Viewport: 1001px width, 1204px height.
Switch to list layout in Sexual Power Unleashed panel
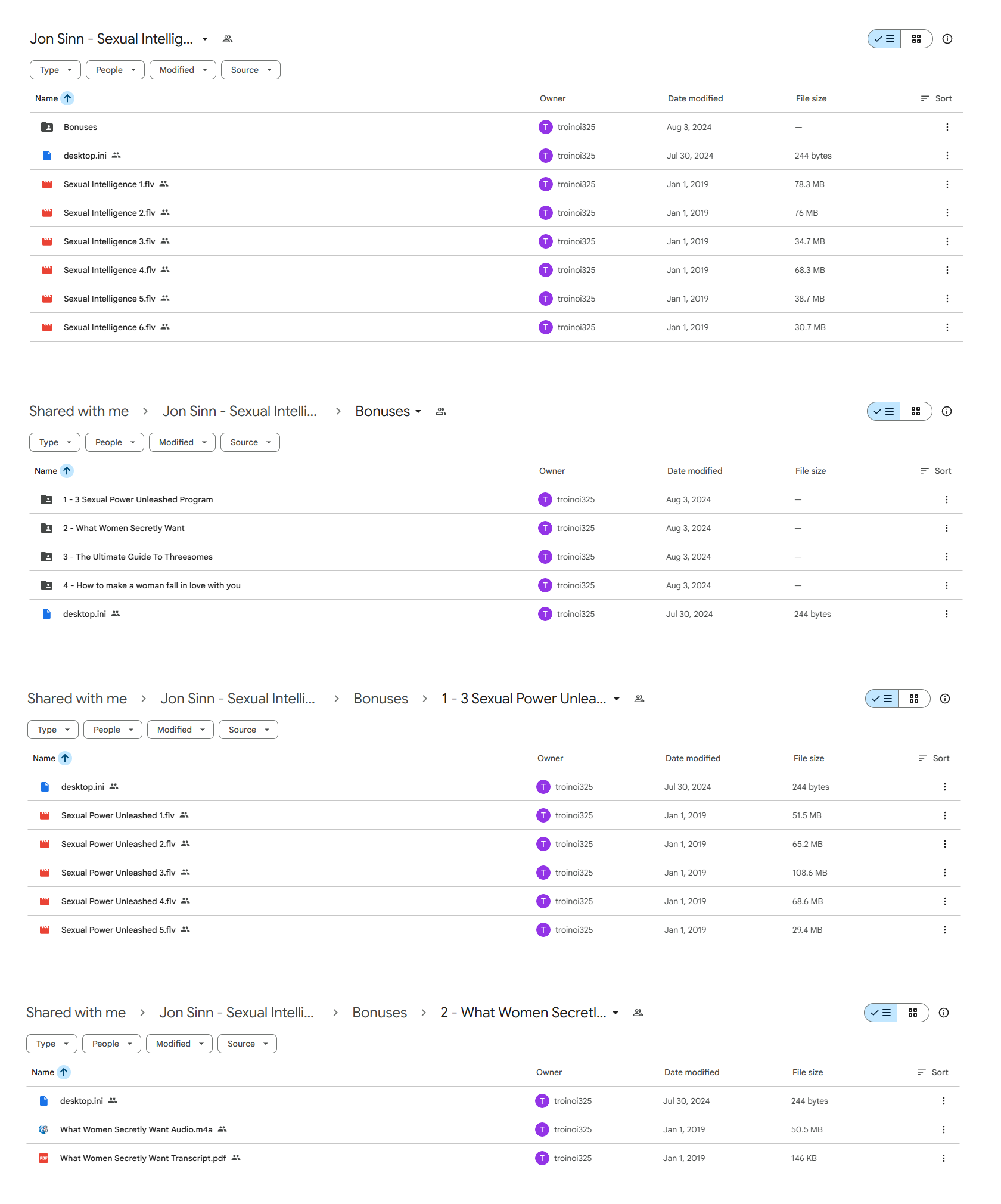[882, 699]
